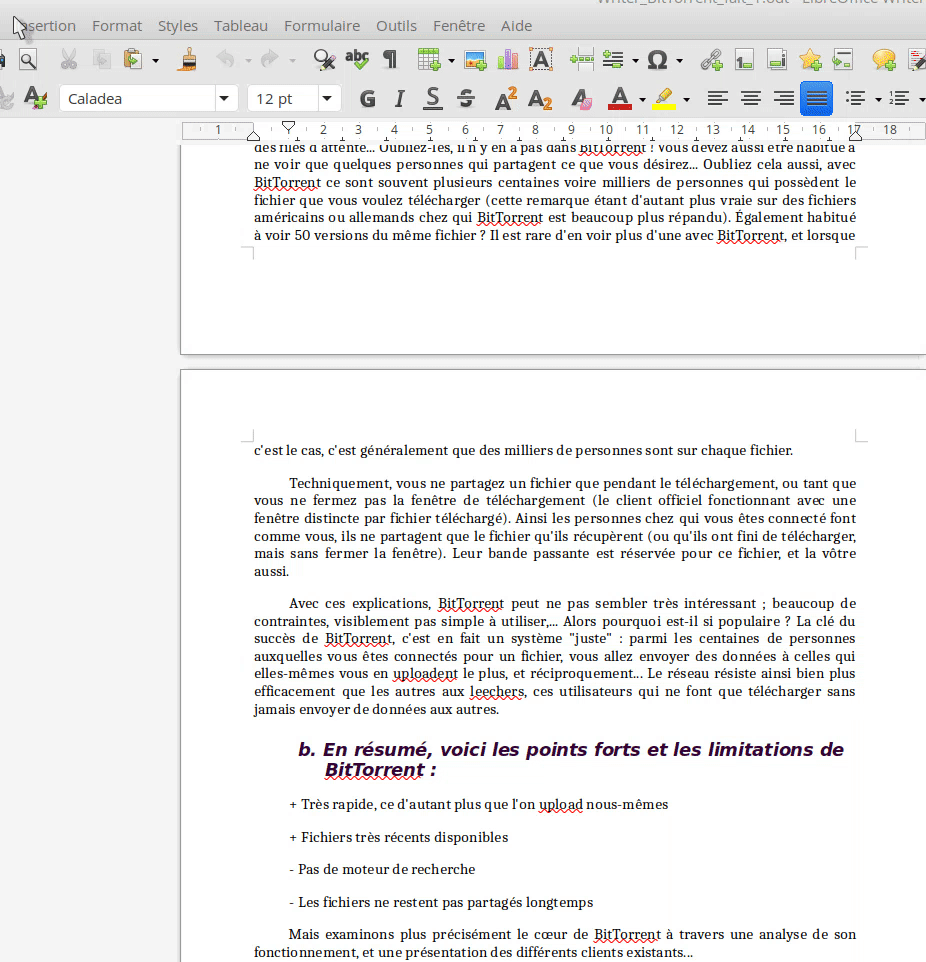Apply the red font color swatch
This screenshot has width=926, height=962.
click(x=619, y=98)
